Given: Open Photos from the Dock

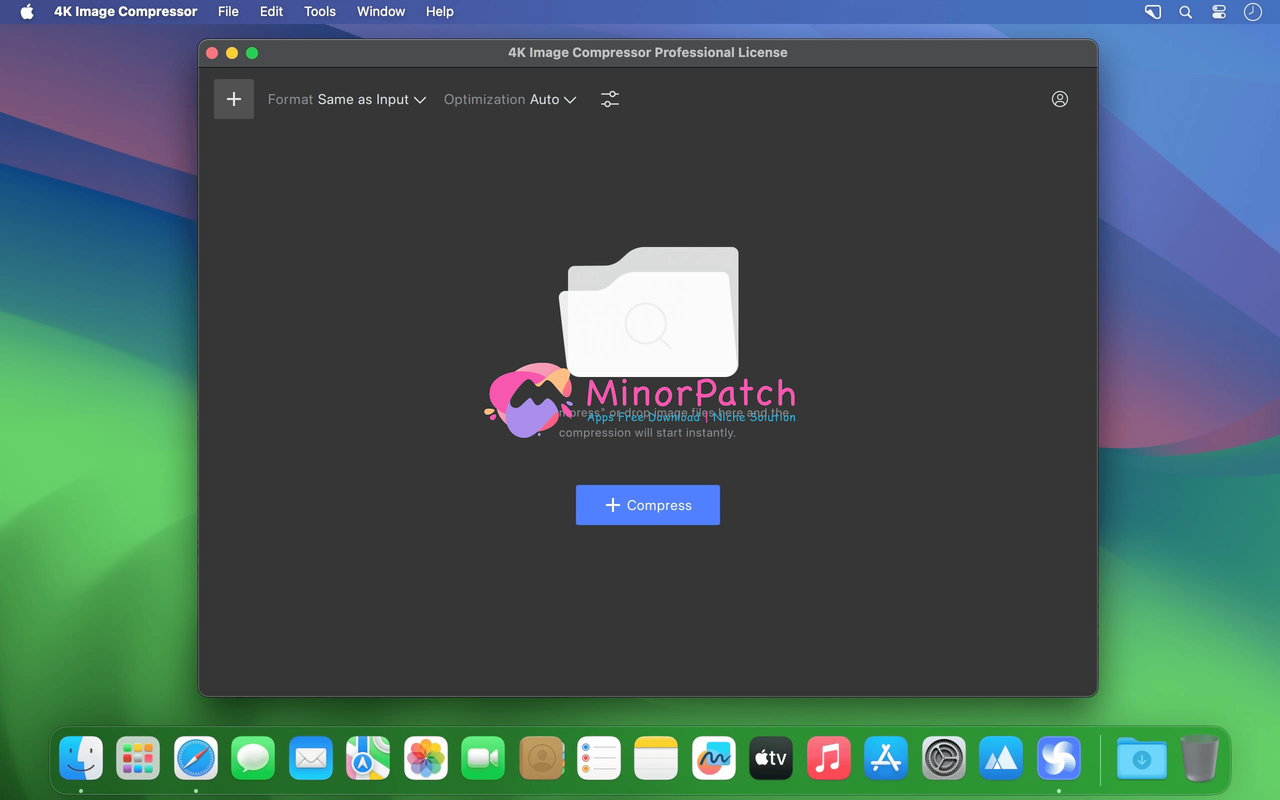Looking at the screenshot, I should [426, 759].
